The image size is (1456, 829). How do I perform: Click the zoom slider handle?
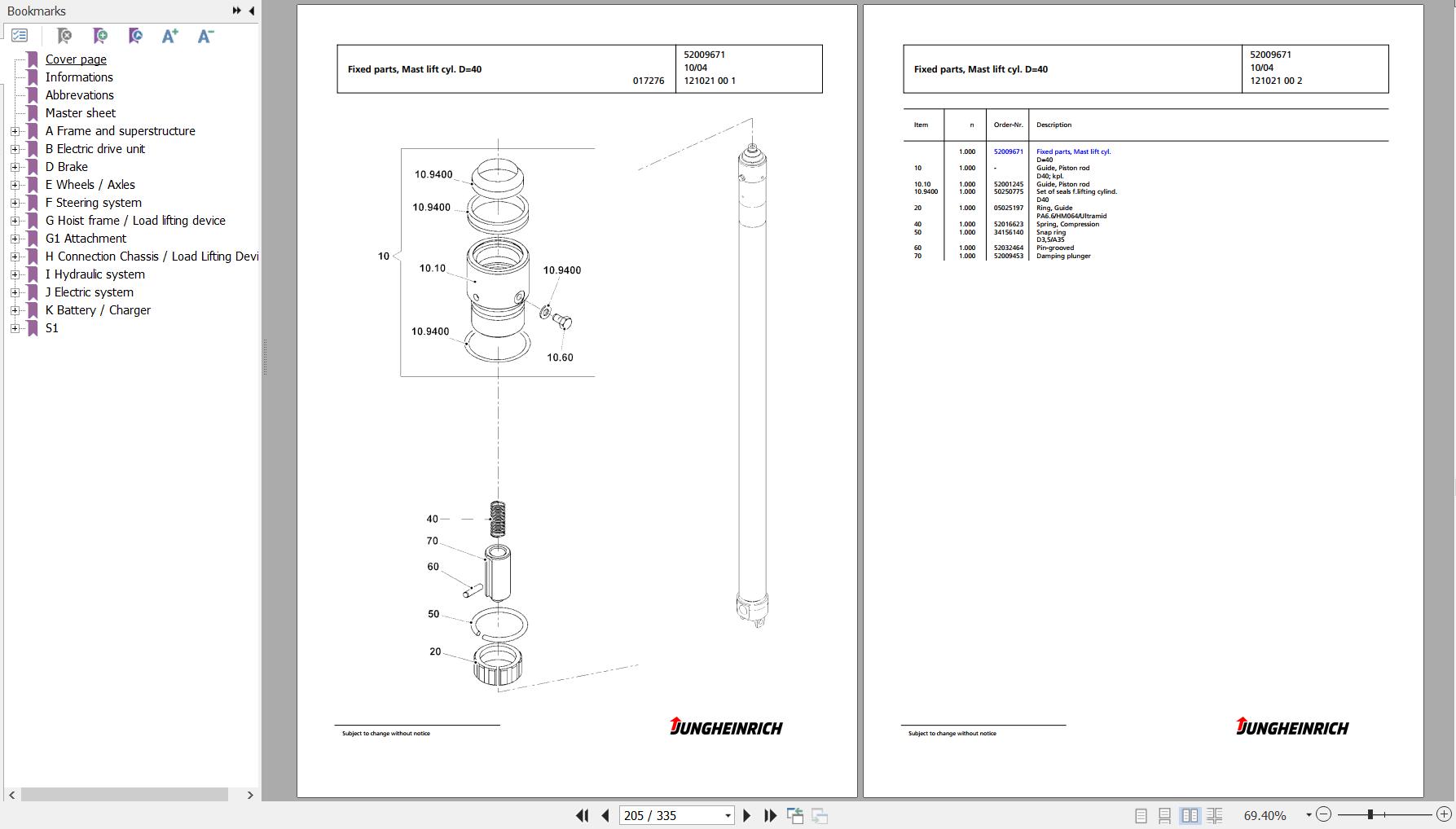click(1370, 814)
